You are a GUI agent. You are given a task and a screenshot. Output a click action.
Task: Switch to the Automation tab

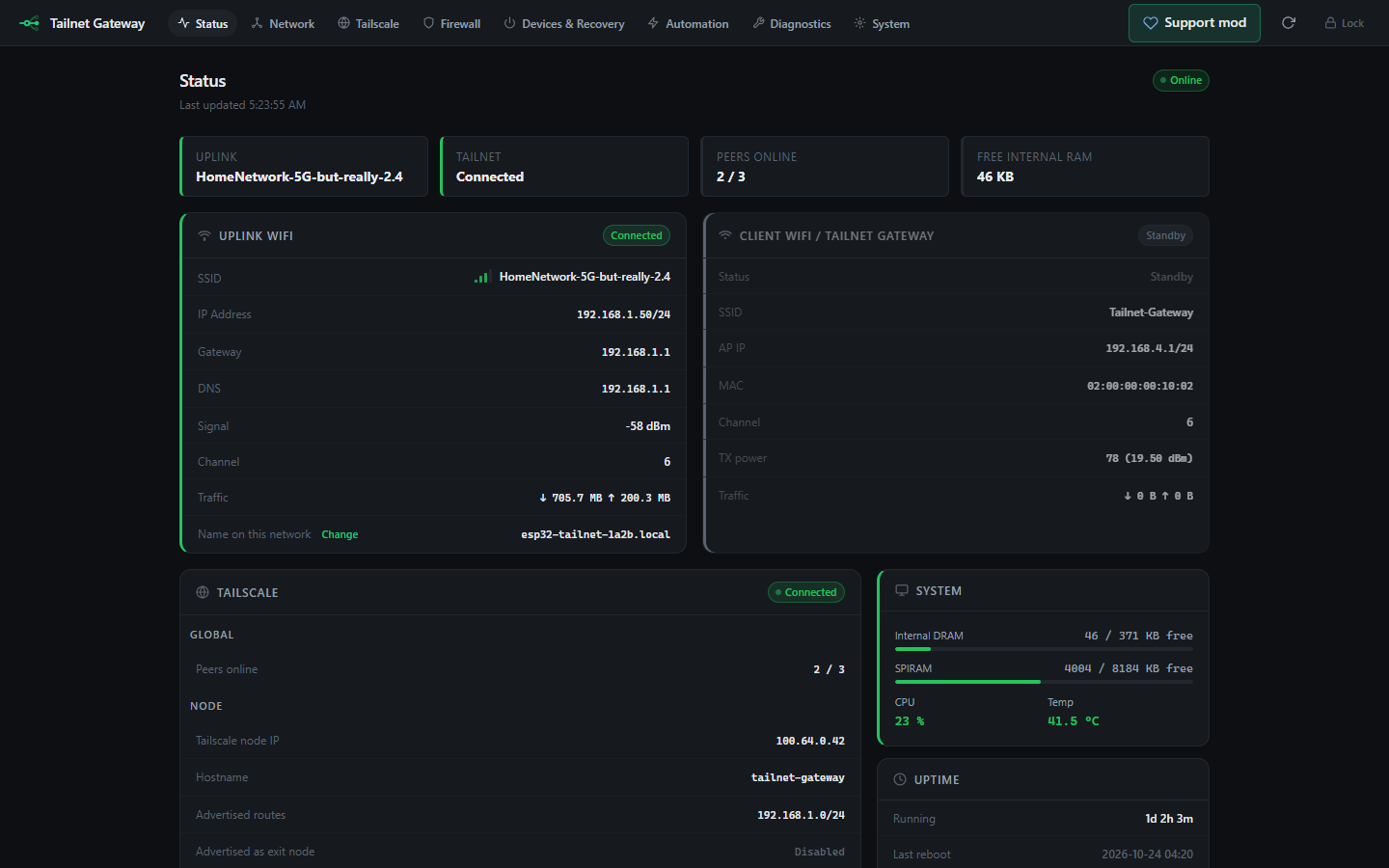tap(688, 23)
